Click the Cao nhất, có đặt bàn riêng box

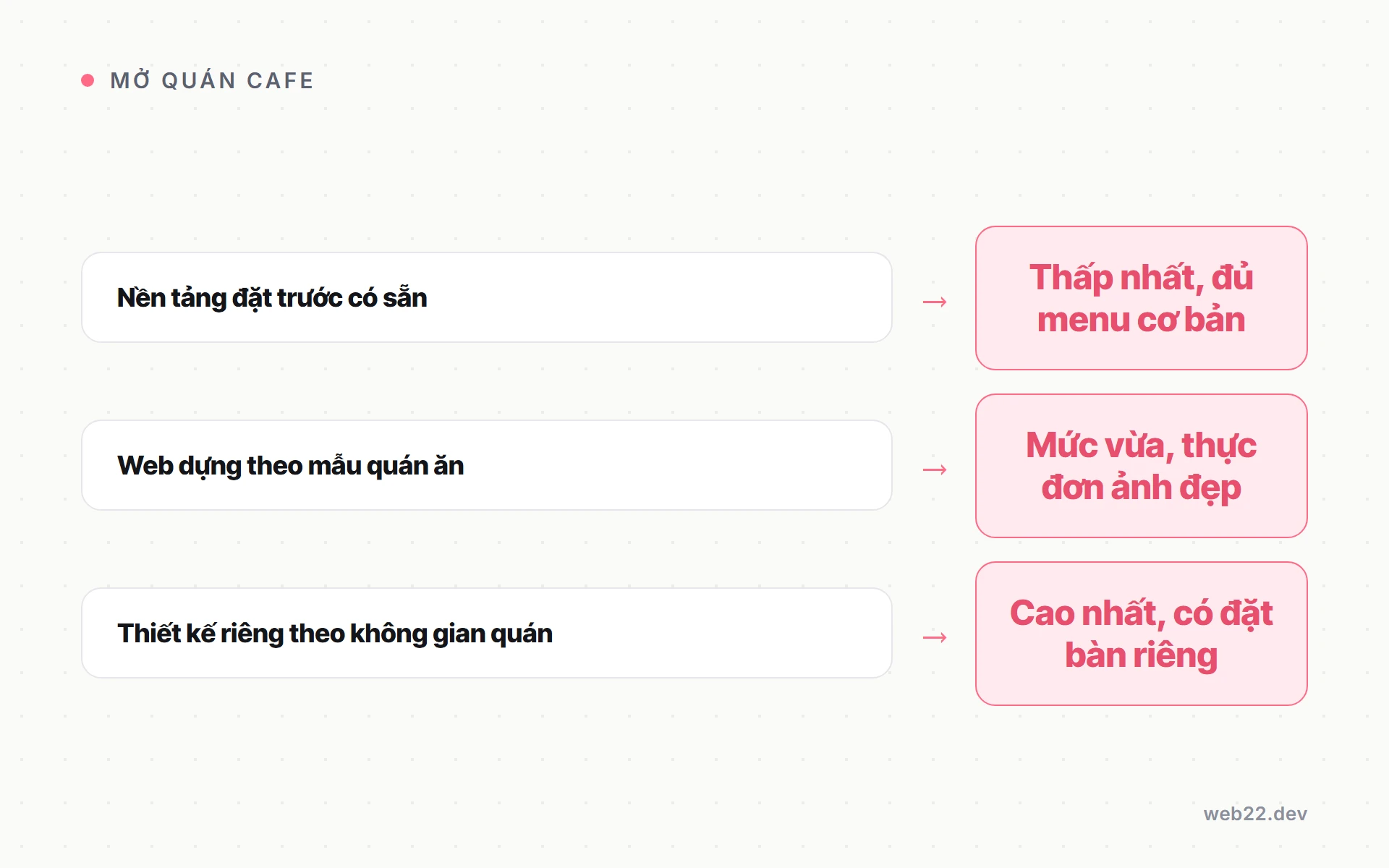[x=1142, y=634]
